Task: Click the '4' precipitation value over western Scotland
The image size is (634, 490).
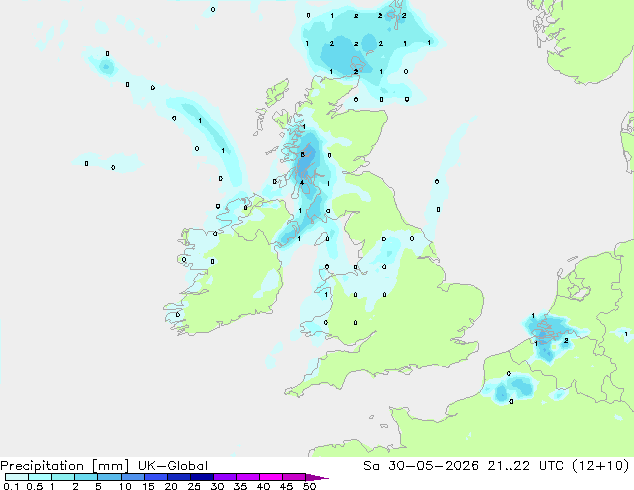Action: 302,183
